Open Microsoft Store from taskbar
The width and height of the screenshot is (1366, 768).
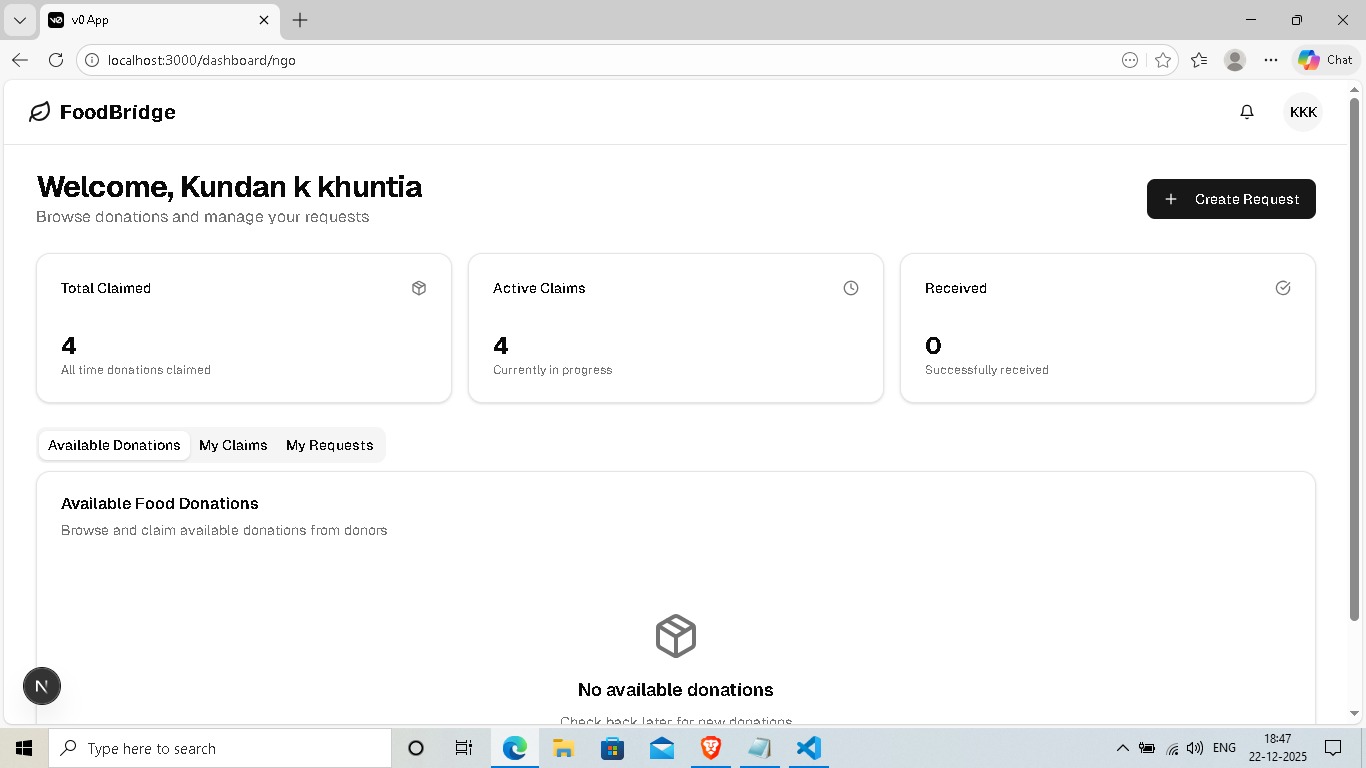coord(613,748)
